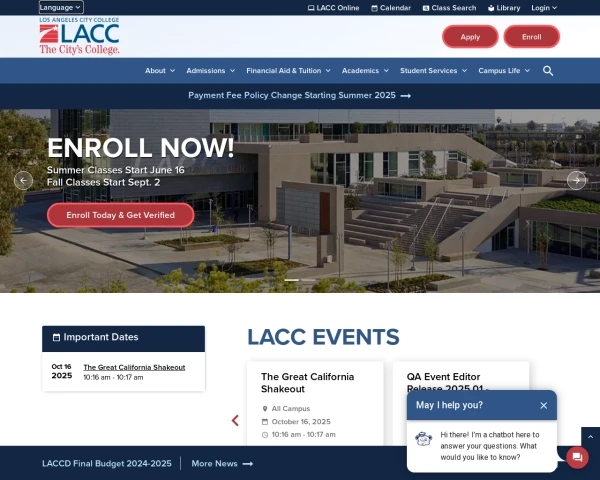Close the May I help you chatbot
This screenshot has width=600, height=480.
pyautogui.click(x=543, y=405)
